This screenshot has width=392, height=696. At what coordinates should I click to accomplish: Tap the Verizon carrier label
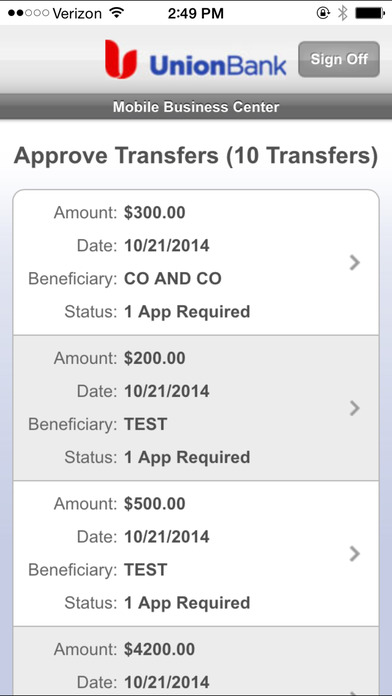[77, 13]
